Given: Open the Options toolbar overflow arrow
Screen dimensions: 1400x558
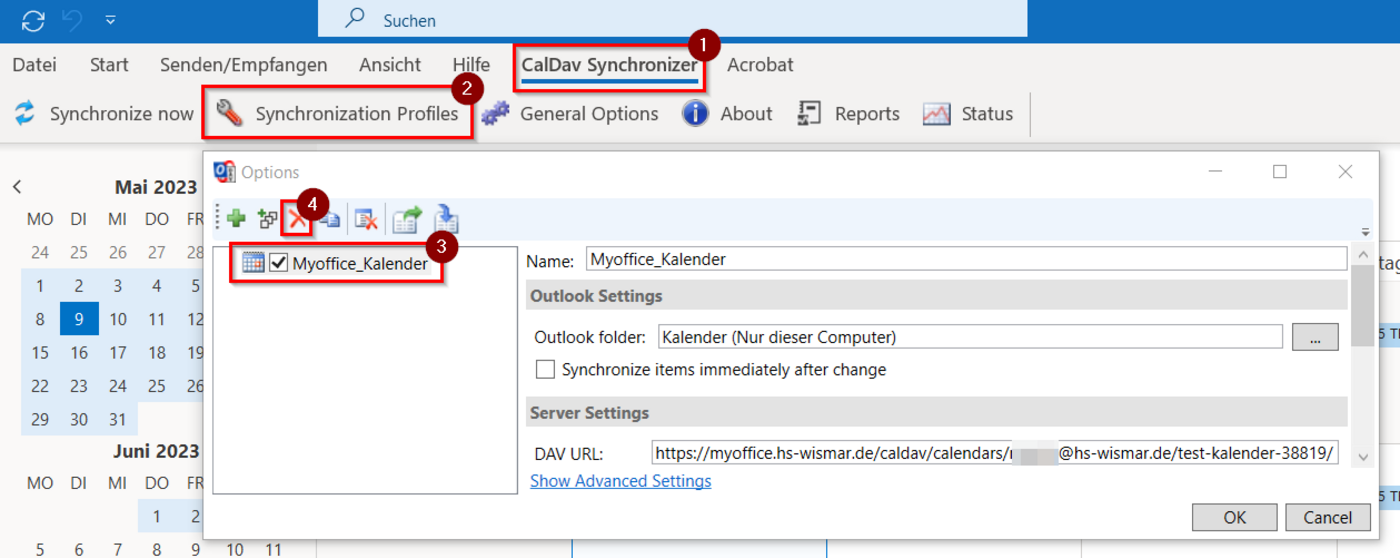Looking at the screenshot, I should click(1365, 232).
